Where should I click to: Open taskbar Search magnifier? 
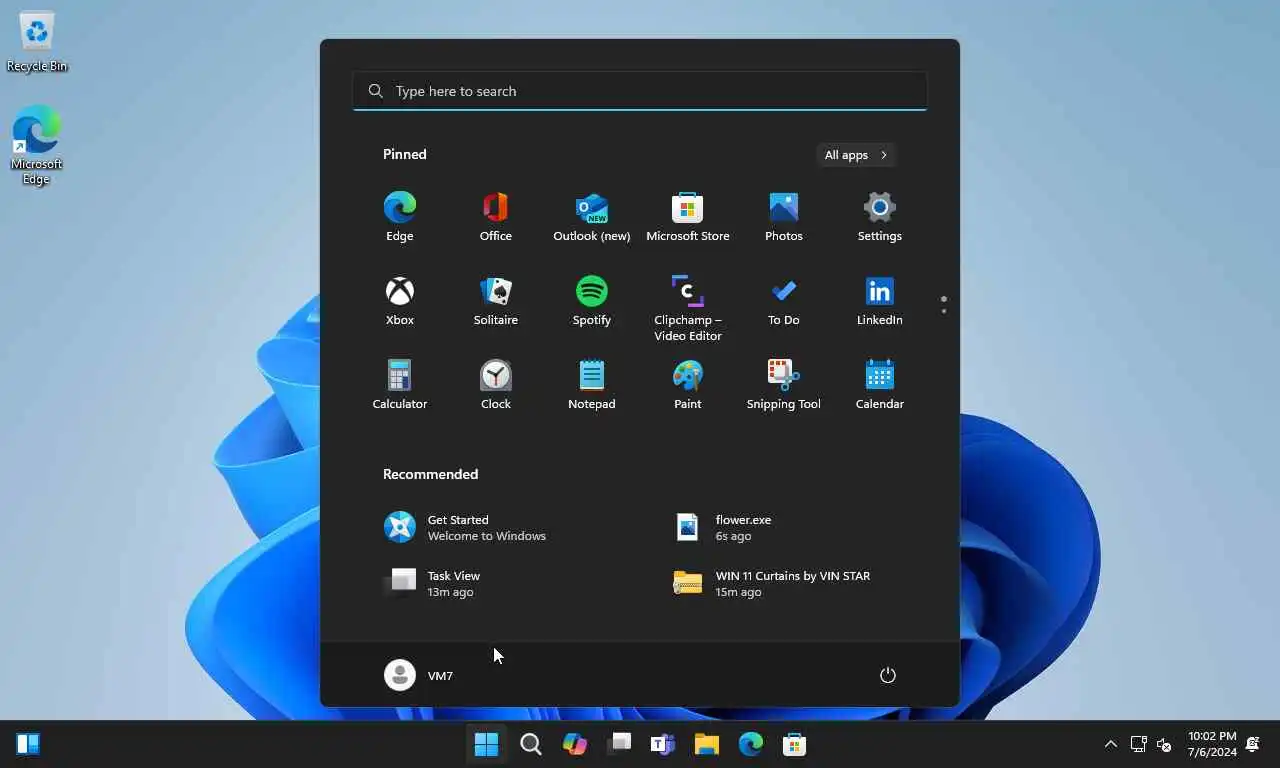(x=531, y=744)
